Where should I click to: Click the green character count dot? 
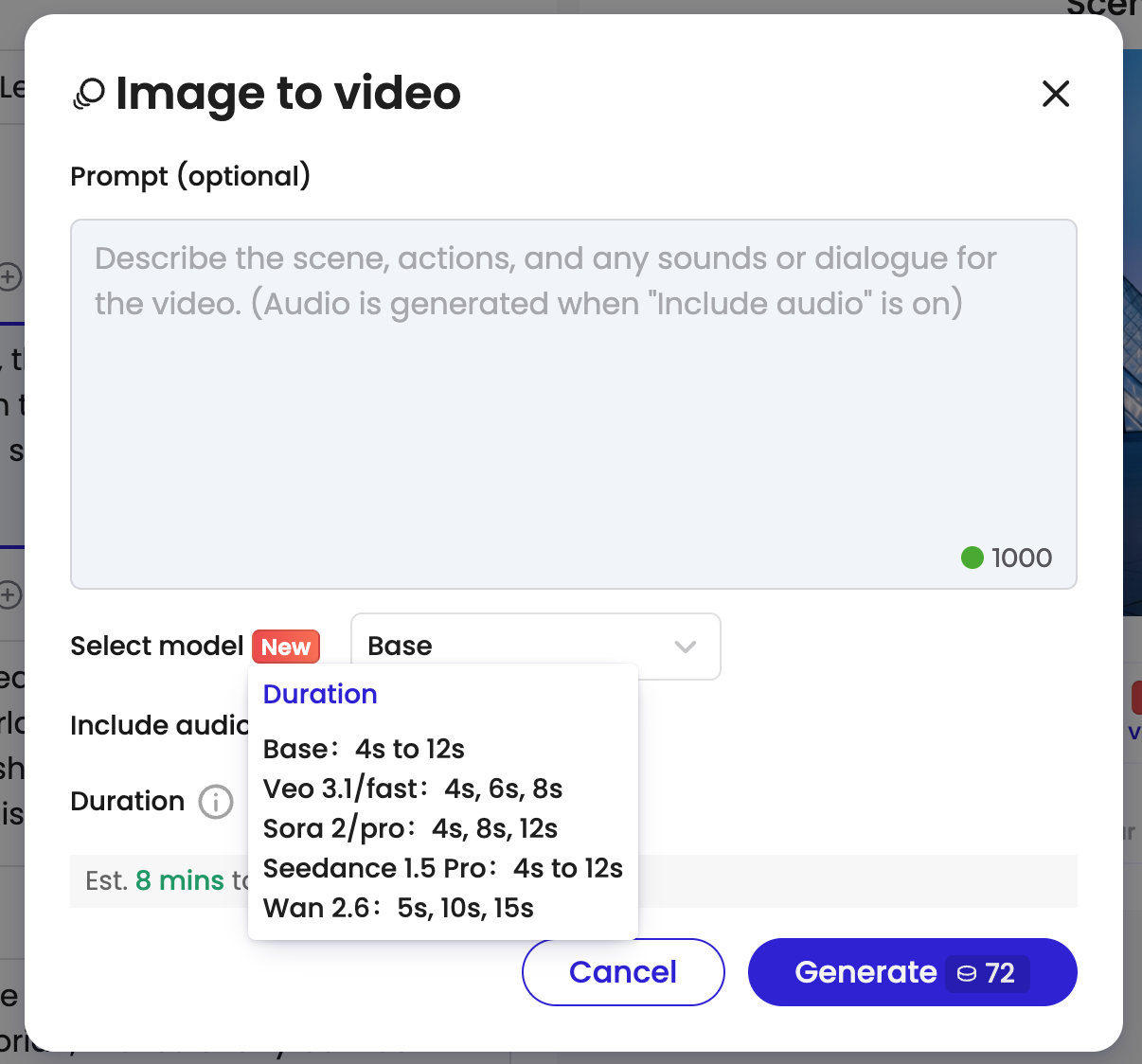(x=972, y=558)
